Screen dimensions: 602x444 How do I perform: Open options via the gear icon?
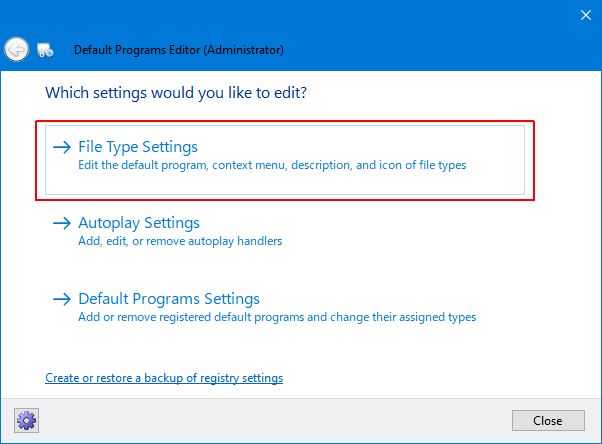pyautogui.click(x=26, y=419)
